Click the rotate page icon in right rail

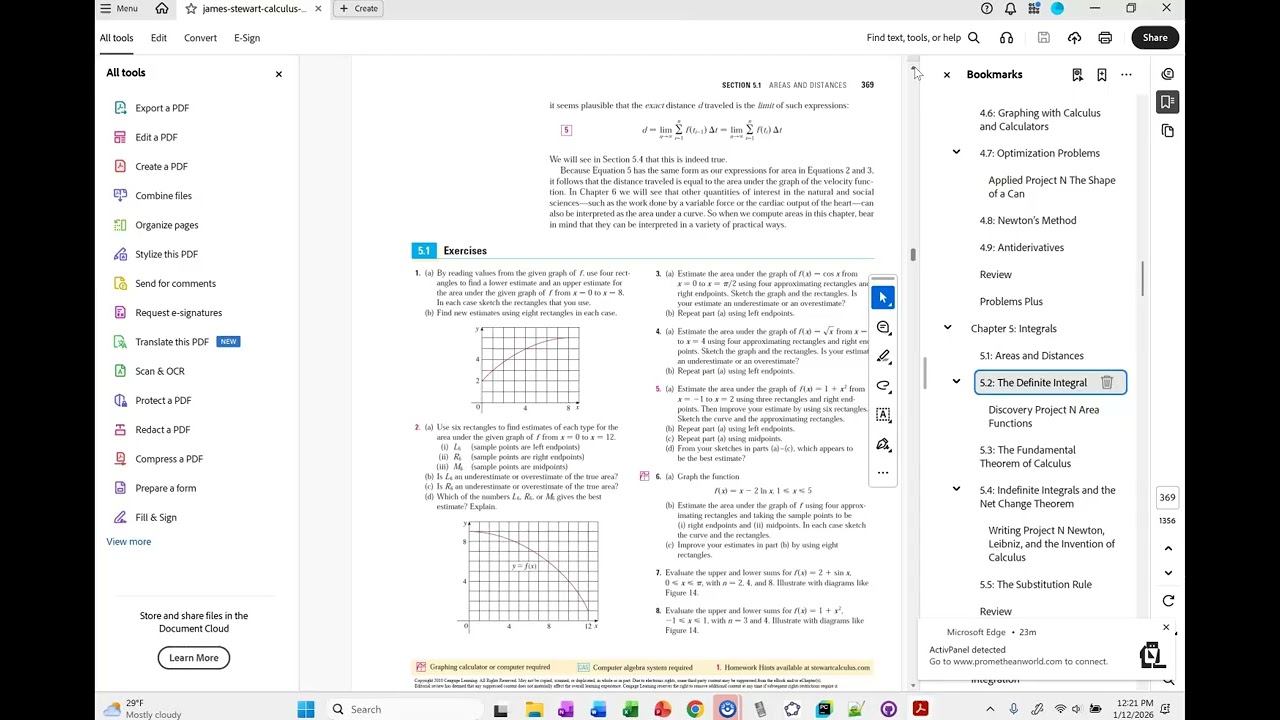tap(1167, 601)
